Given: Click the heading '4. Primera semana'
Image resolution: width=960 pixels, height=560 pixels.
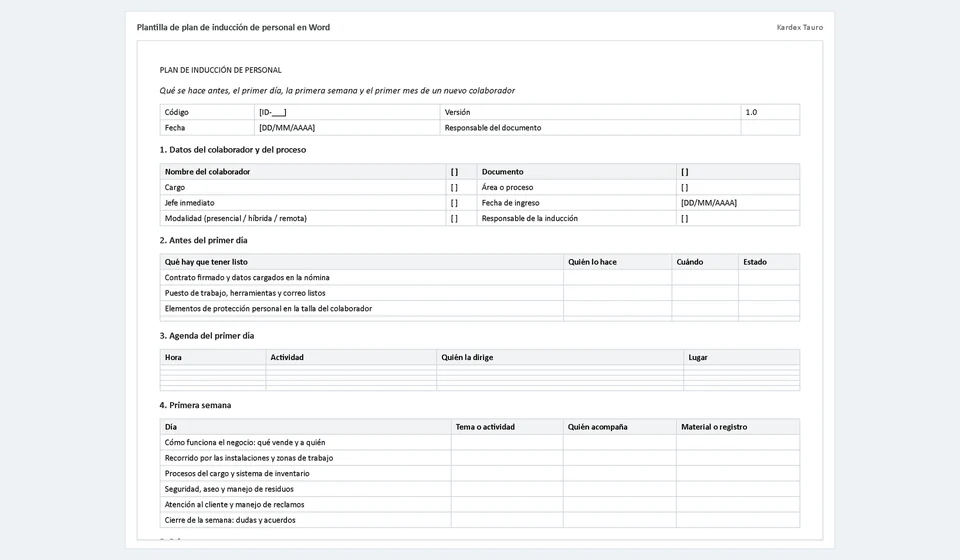Looking at the screenshot, I should (195, 405).
